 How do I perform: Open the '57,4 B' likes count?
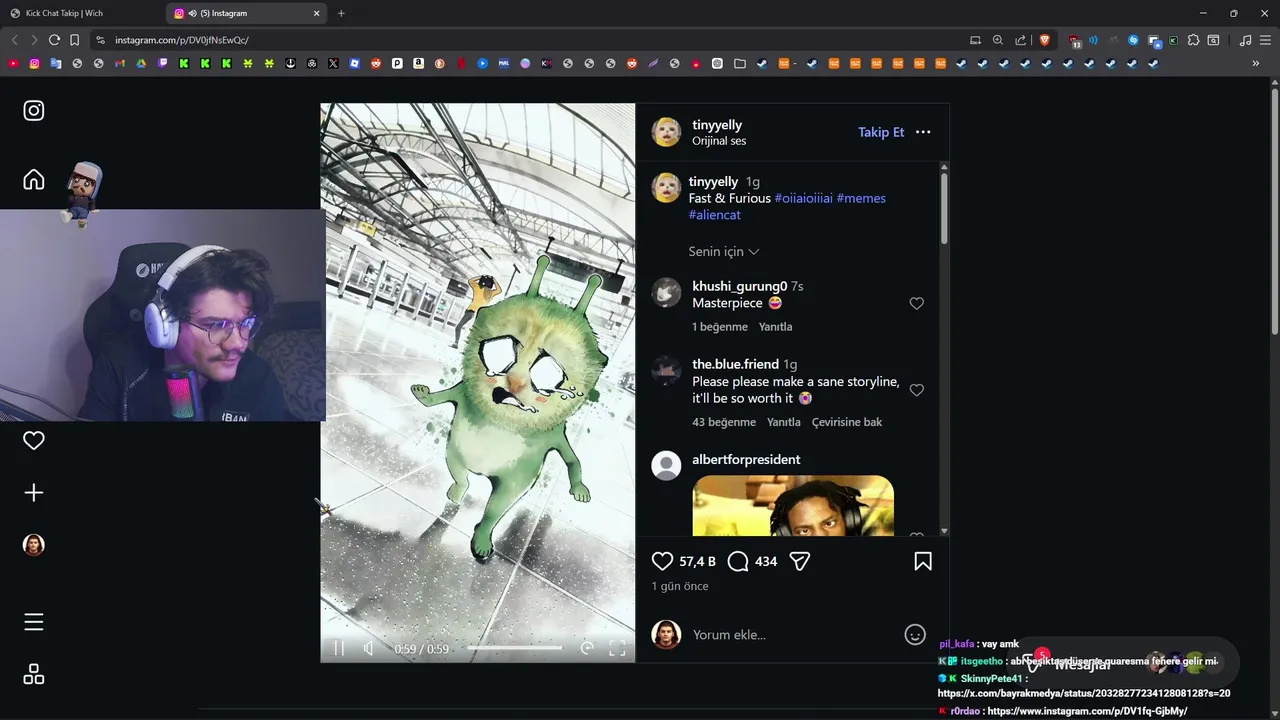coord(697,562)
